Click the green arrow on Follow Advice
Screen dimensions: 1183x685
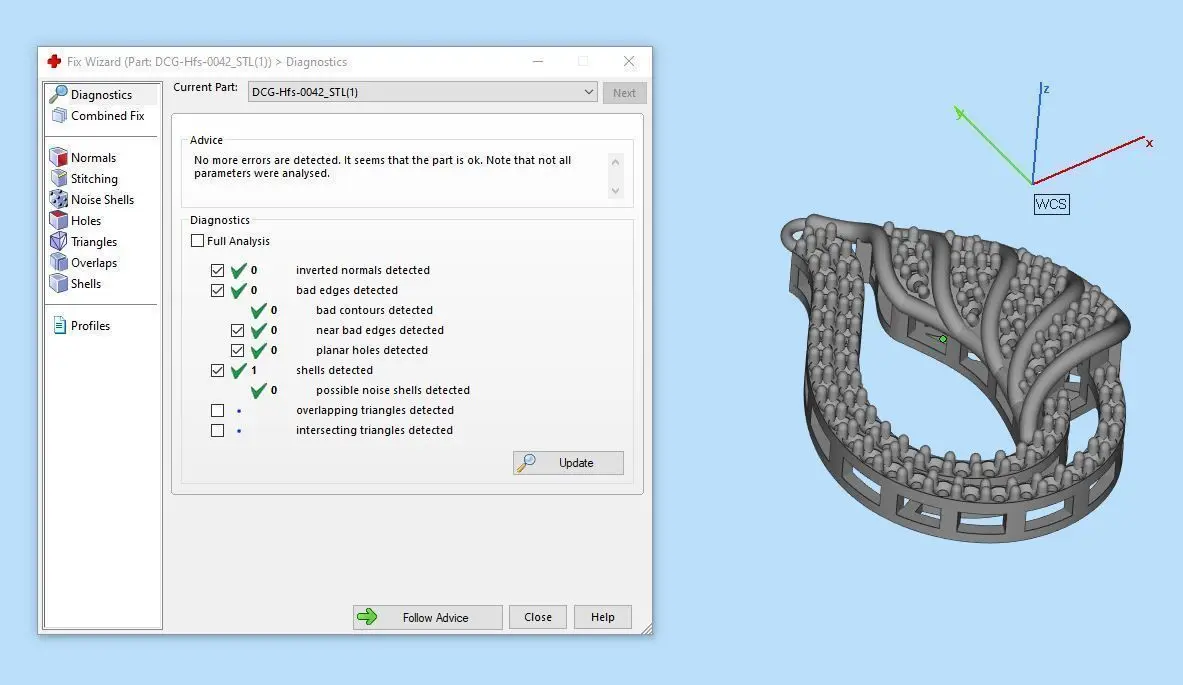coord(367,616)
